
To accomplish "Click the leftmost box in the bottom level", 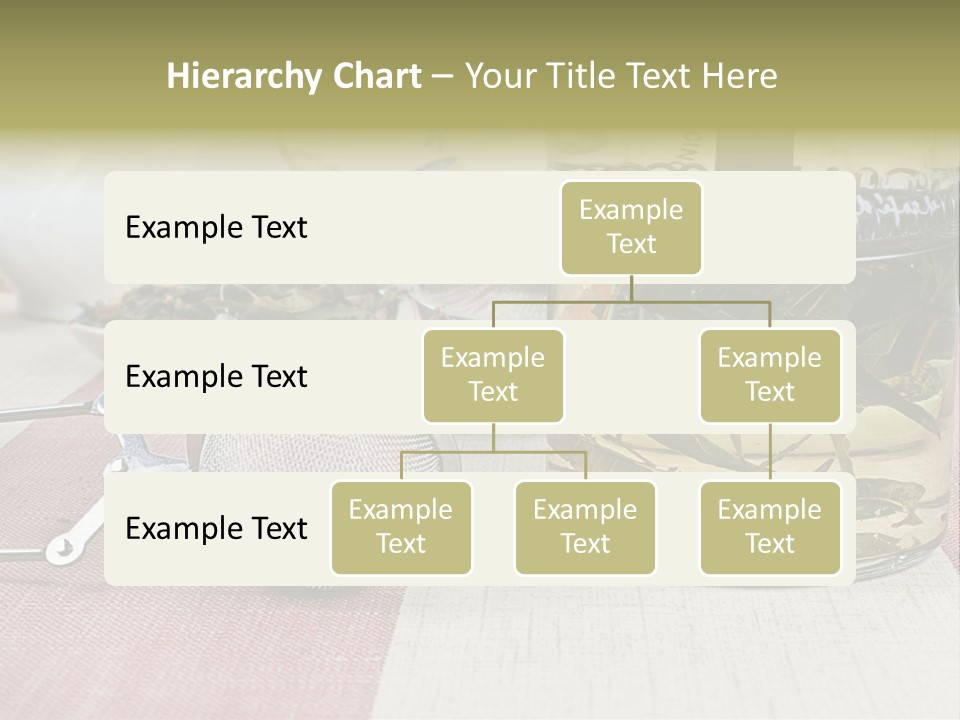I will [x=401, y=528].
